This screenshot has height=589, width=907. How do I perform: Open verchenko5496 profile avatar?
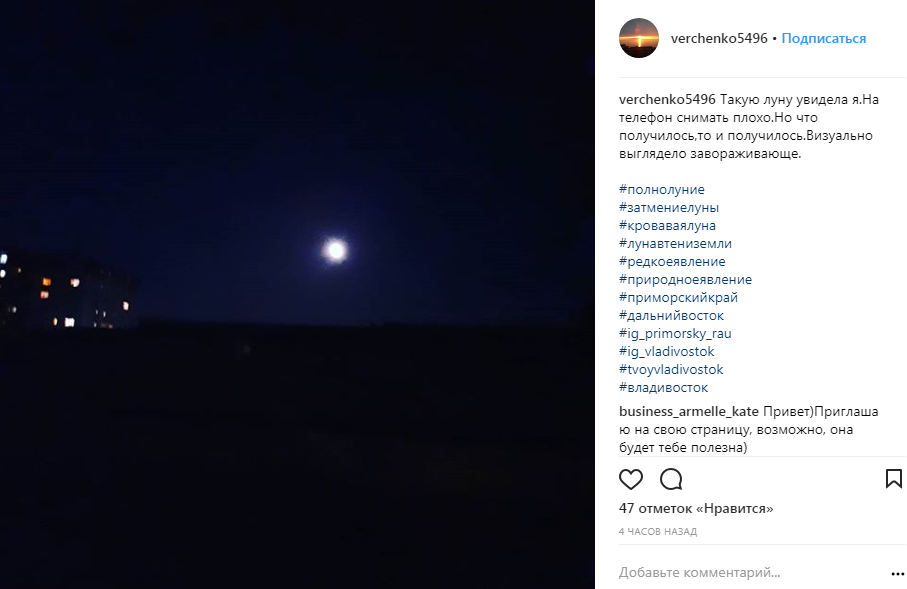(x=639, y=38)
